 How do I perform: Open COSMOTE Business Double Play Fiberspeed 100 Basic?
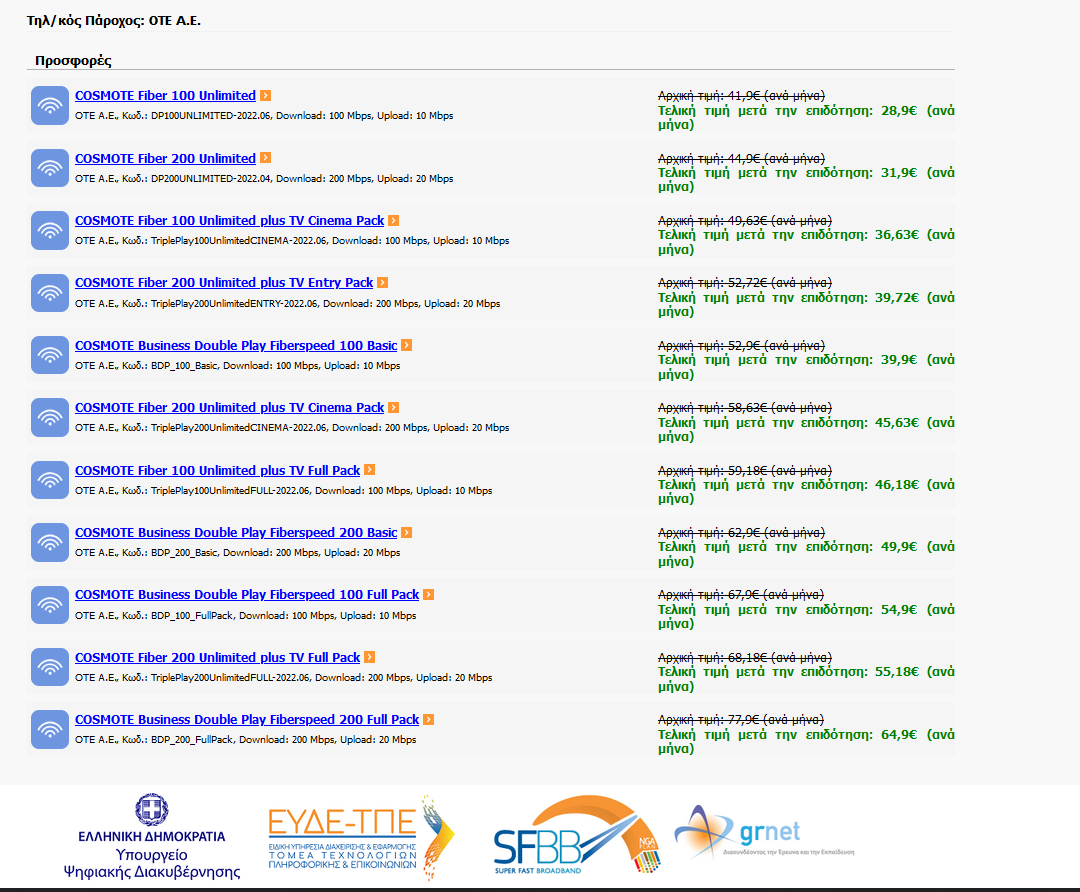(x=236, y=346)
